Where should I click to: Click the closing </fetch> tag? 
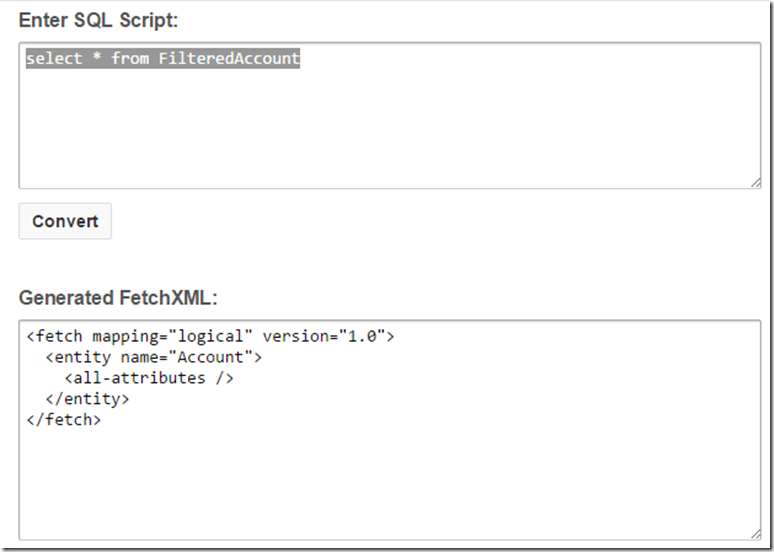[64, 420]
